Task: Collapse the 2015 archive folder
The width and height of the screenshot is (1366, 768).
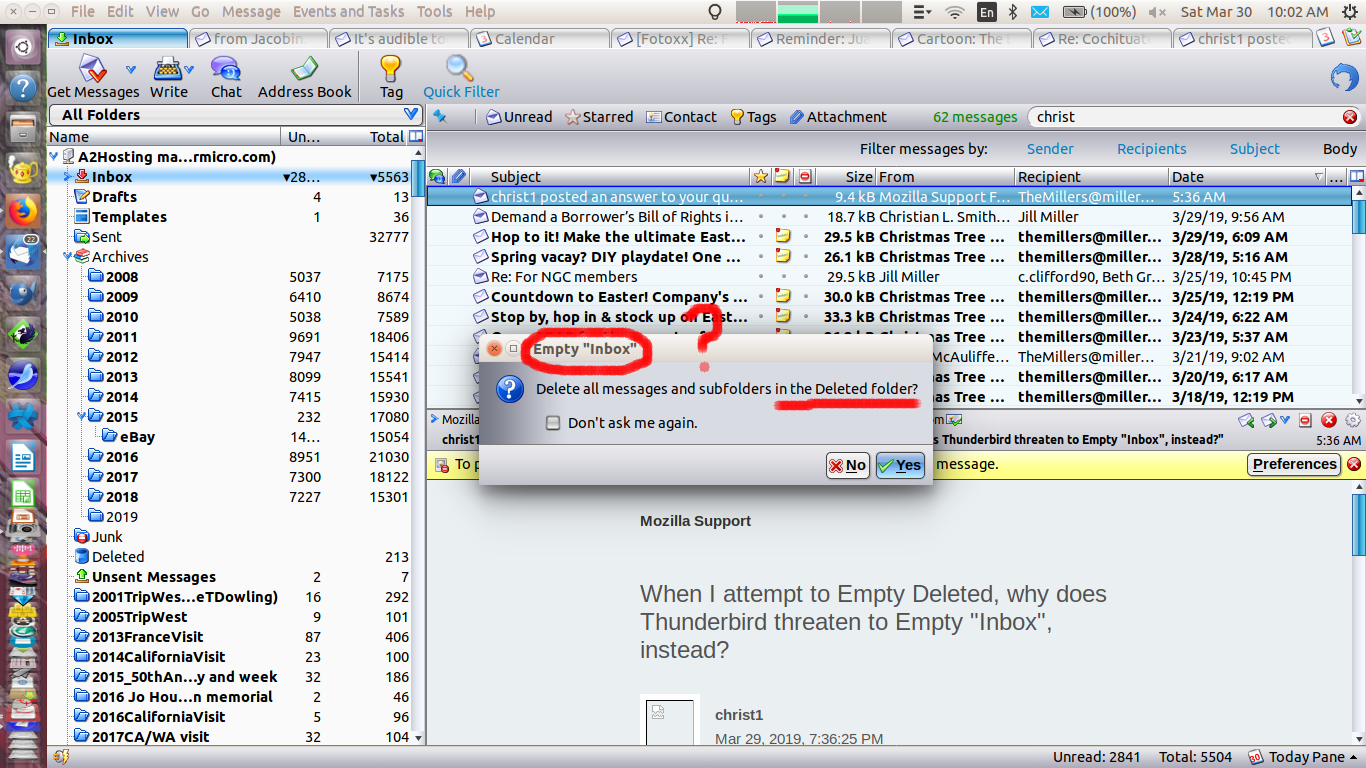Action: [83, 417]
